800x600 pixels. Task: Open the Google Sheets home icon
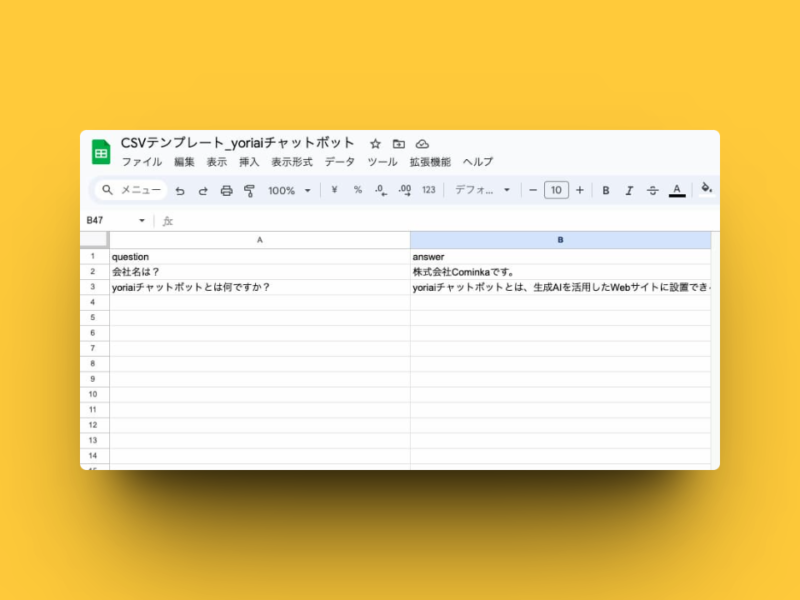pyautogui.click(x=101, y=152)
